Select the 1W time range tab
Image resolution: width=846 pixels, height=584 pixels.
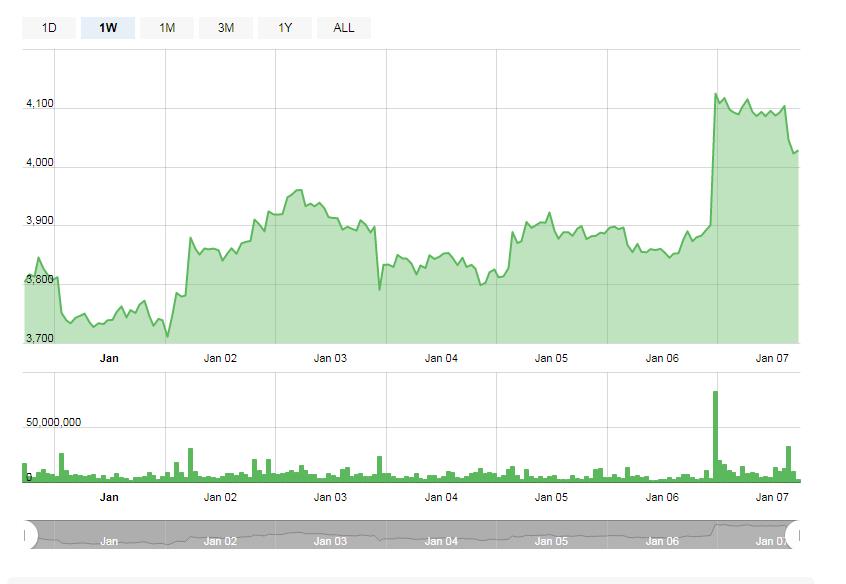[x=108, y=28]
